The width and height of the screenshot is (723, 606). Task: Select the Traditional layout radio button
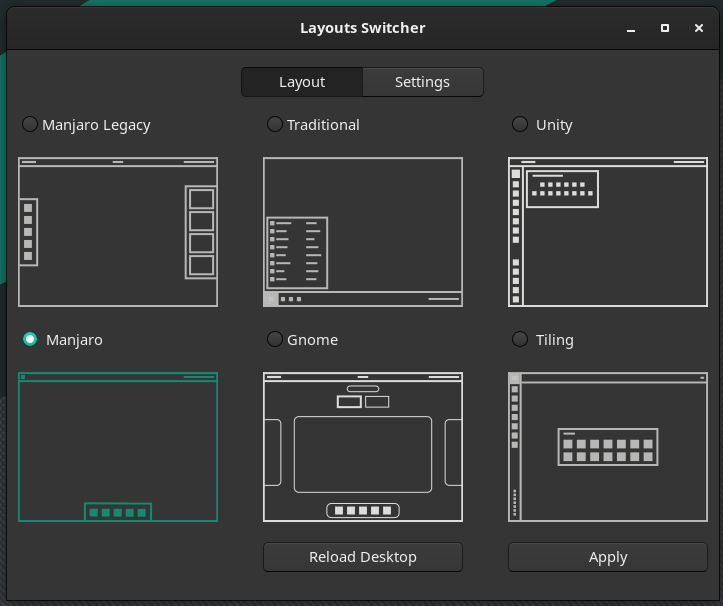point(275,124)
